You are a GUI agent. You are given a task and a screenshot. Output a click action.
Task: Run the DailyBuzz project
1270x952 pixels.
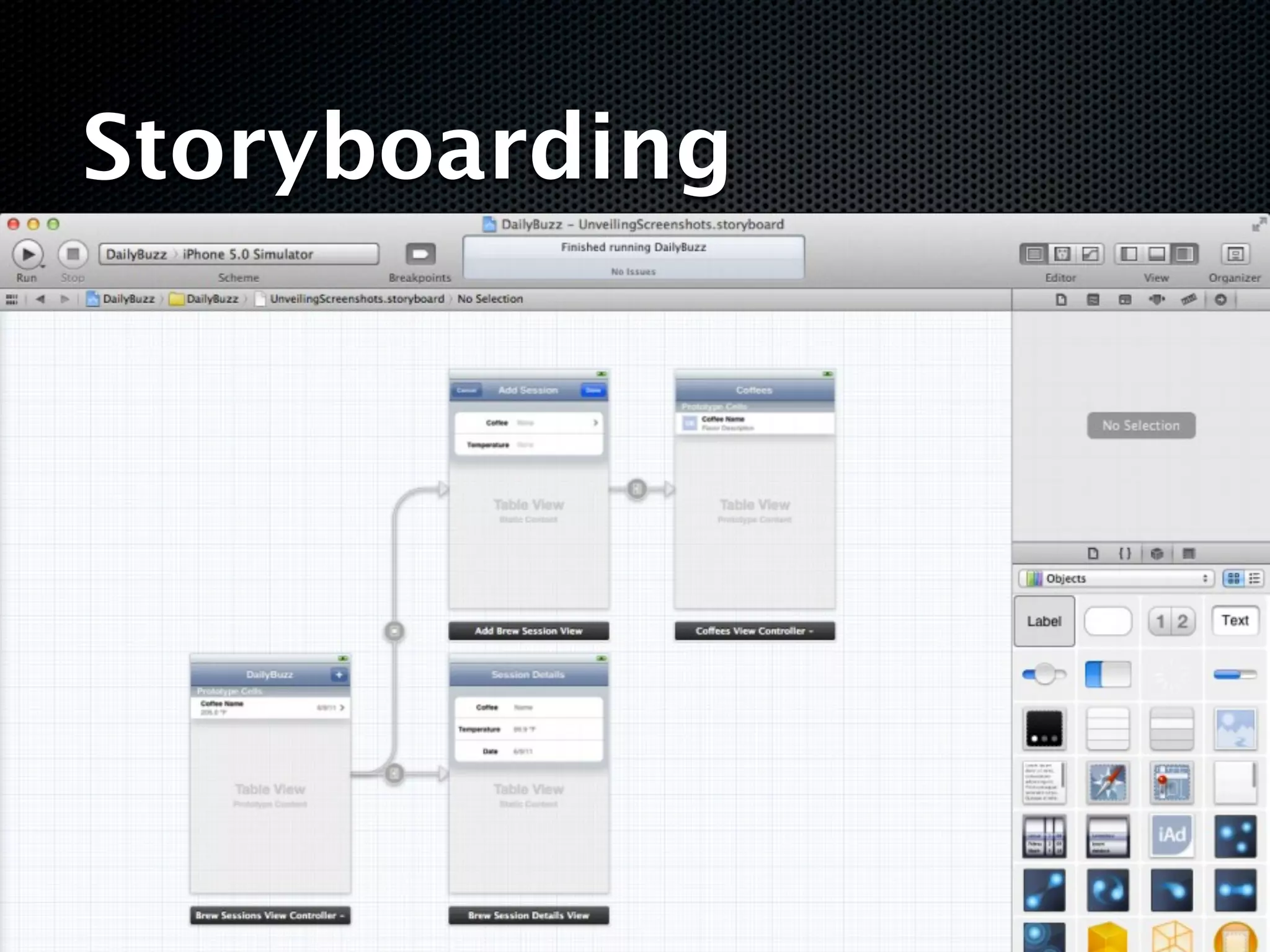click(28, 254)
